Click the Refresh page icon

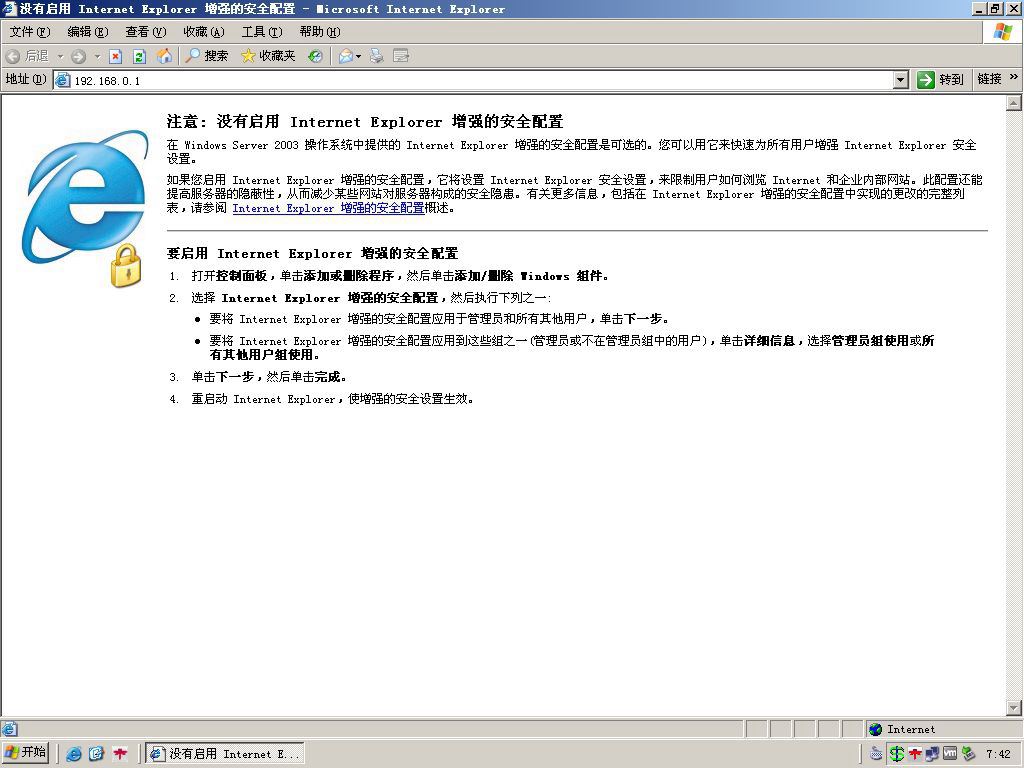click(x=139, y=57)
